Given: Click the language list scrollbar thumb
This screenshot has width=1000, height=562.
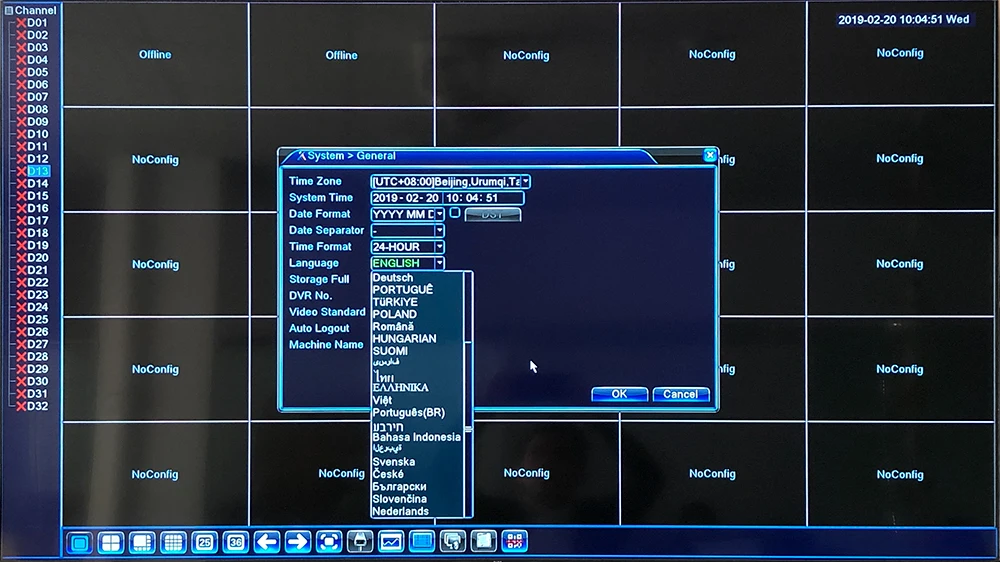Looking at the screenshot, I should click(469, 429).
